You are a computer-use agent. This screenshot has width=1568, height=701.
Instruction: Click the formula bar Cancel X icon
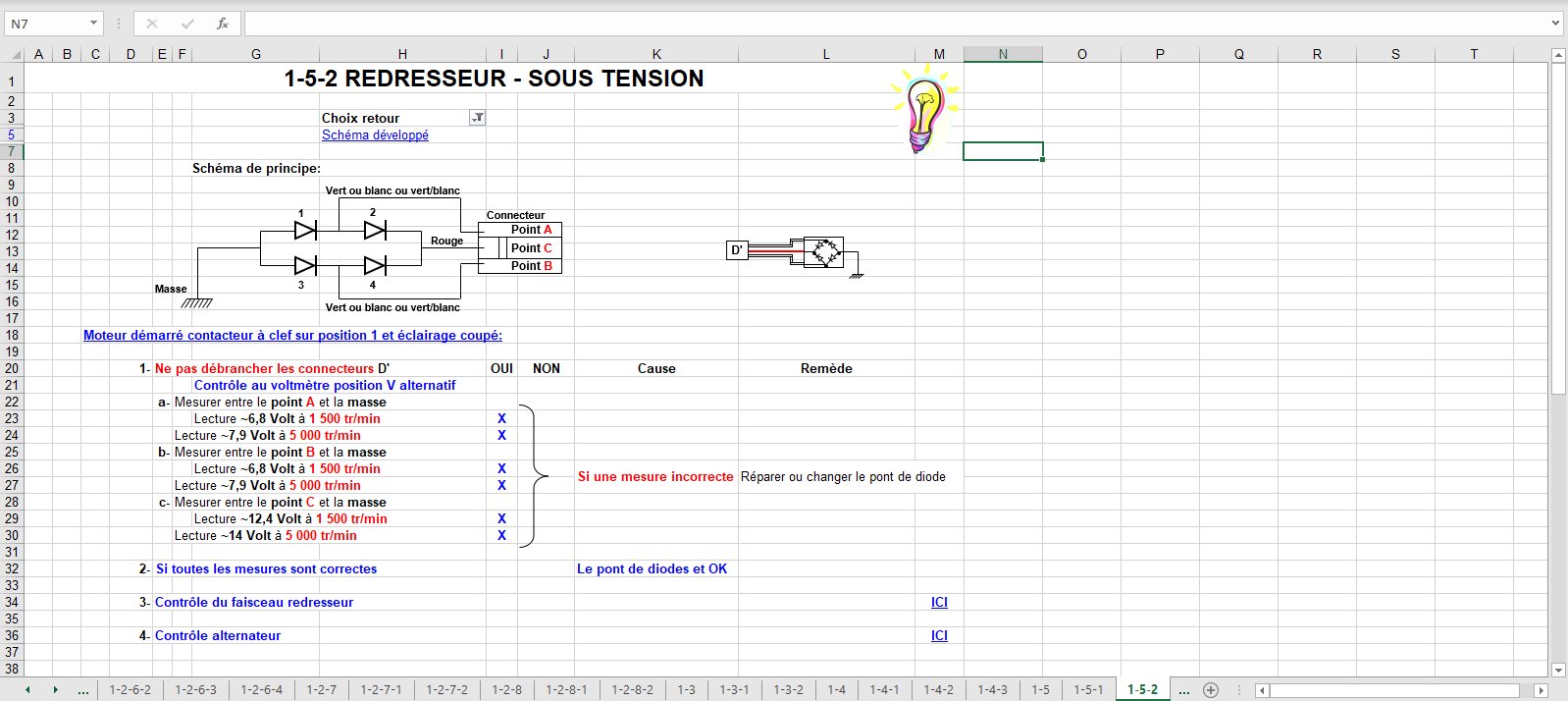tap(152, 24)
